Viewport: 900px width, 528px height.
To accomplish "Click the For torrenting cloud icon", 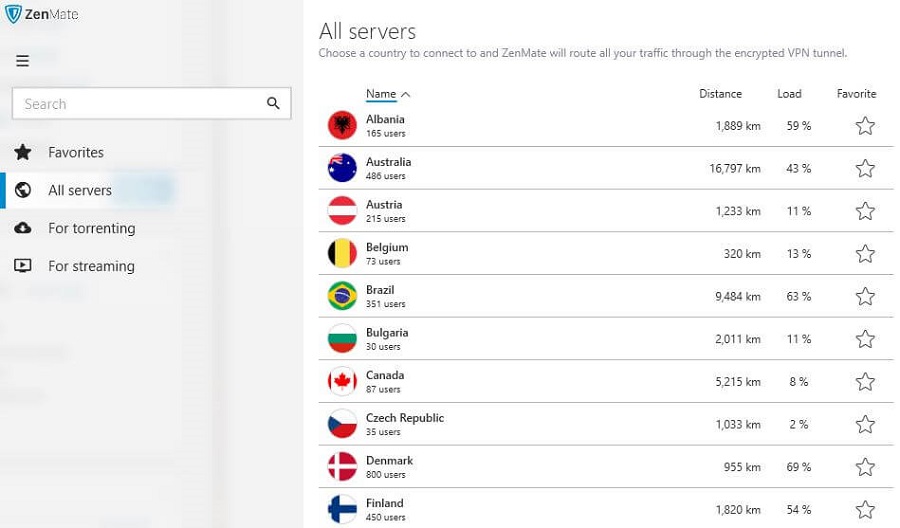I will click(x=23, y=228).
